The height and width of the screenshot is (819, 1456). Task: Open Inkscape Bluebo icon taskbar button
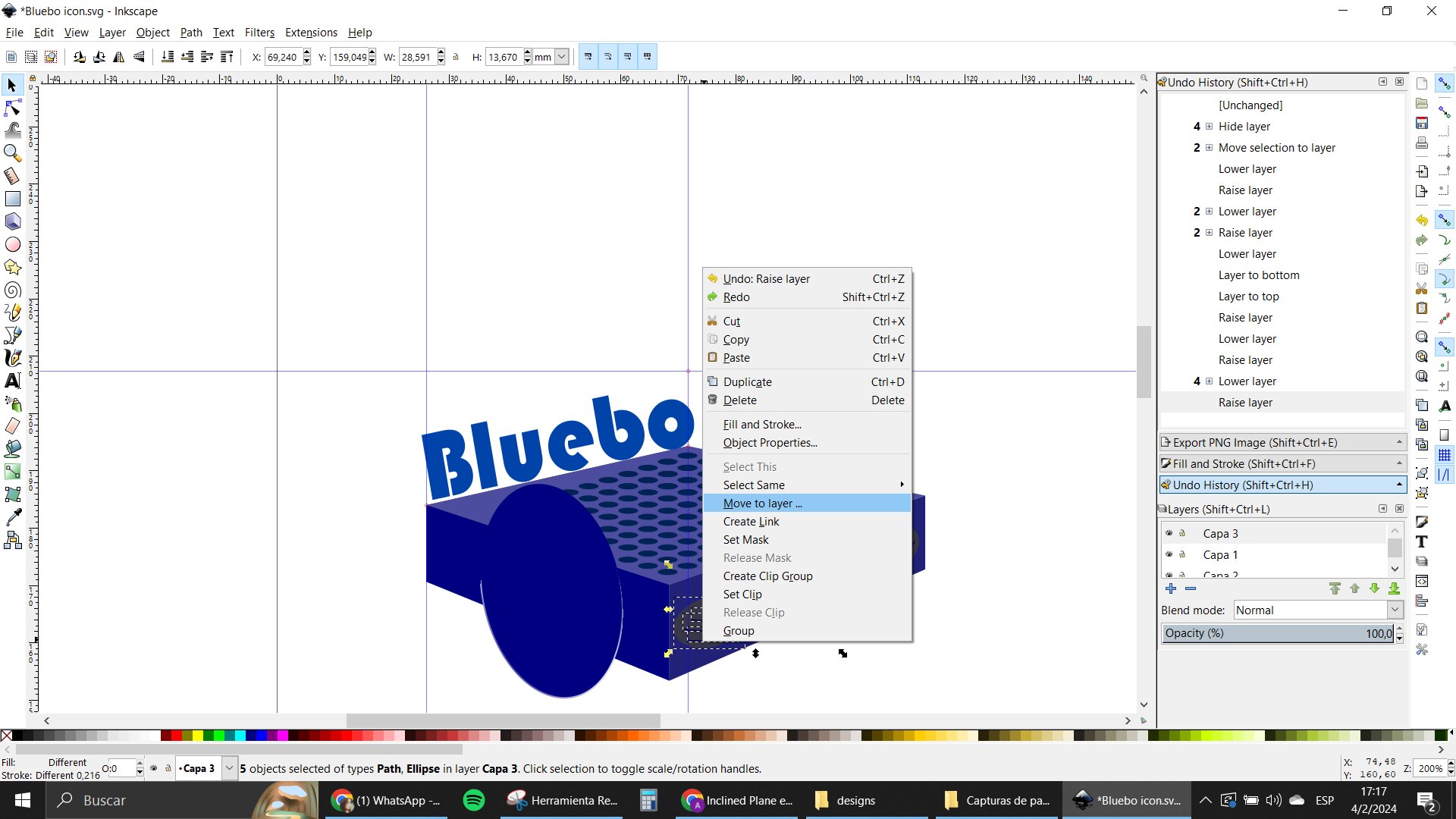[1128, 800]
